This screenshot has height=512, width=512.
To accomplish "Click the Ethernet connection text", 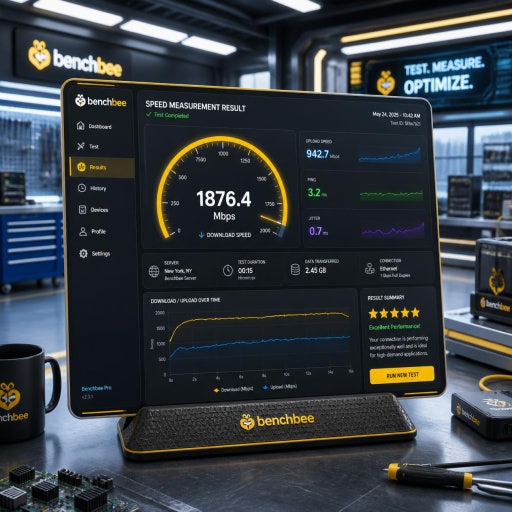I will click(x=388, y=268).
